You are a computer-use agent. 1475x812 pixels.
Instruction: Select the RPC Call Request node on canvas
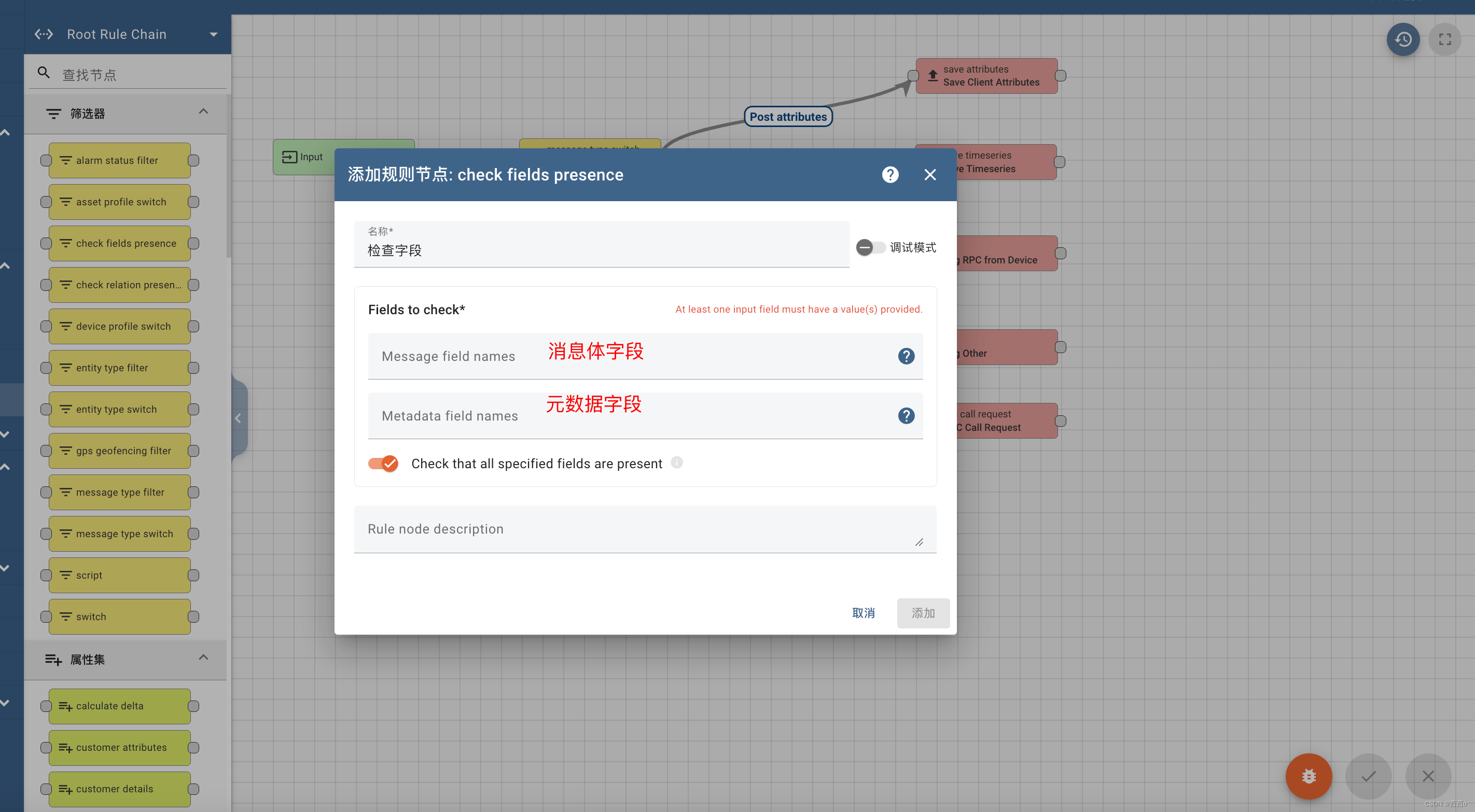coord(1007,421)
